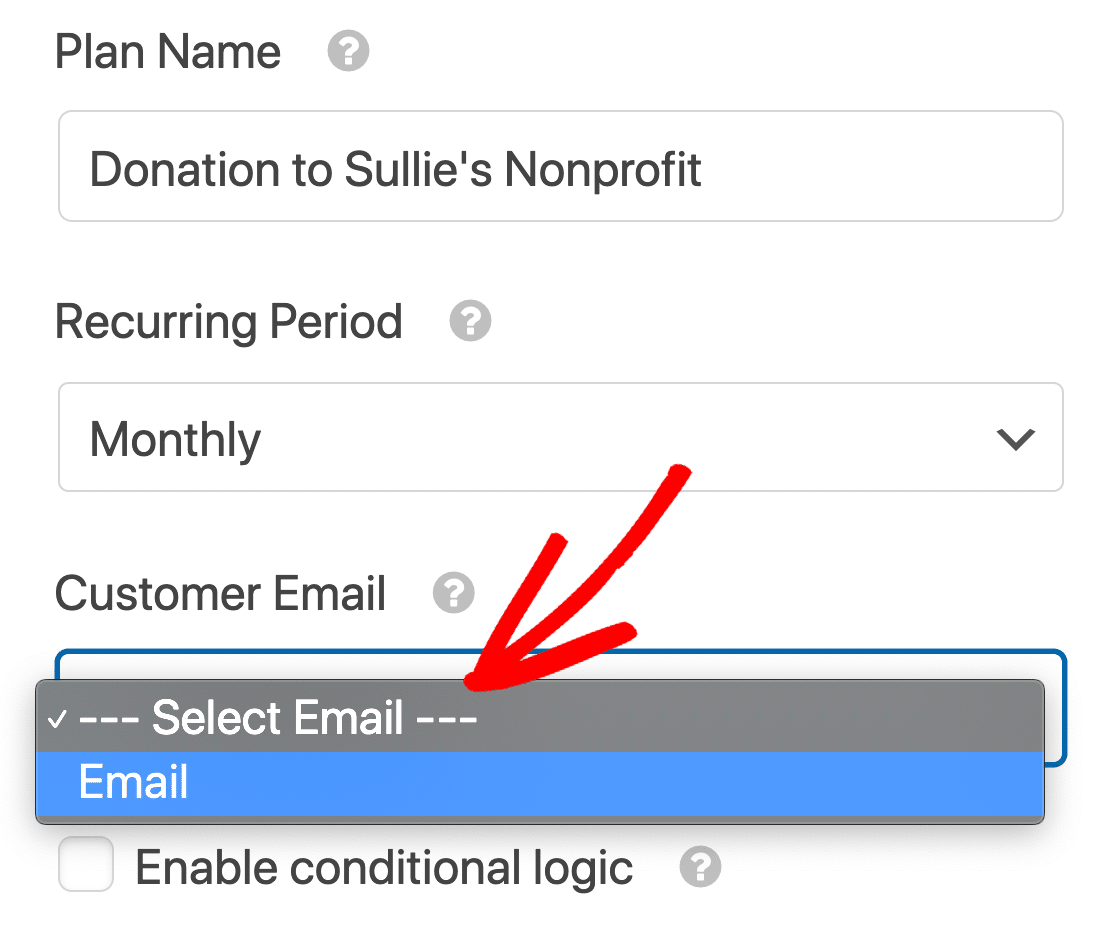
Task: Click the "Enable conditional logic" label text
Action: coord(384,867)
